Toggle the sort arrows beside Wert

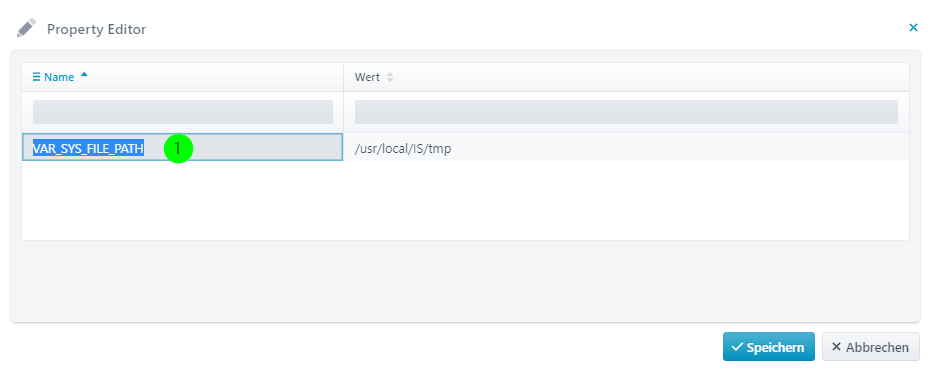(x=390, y=77)
